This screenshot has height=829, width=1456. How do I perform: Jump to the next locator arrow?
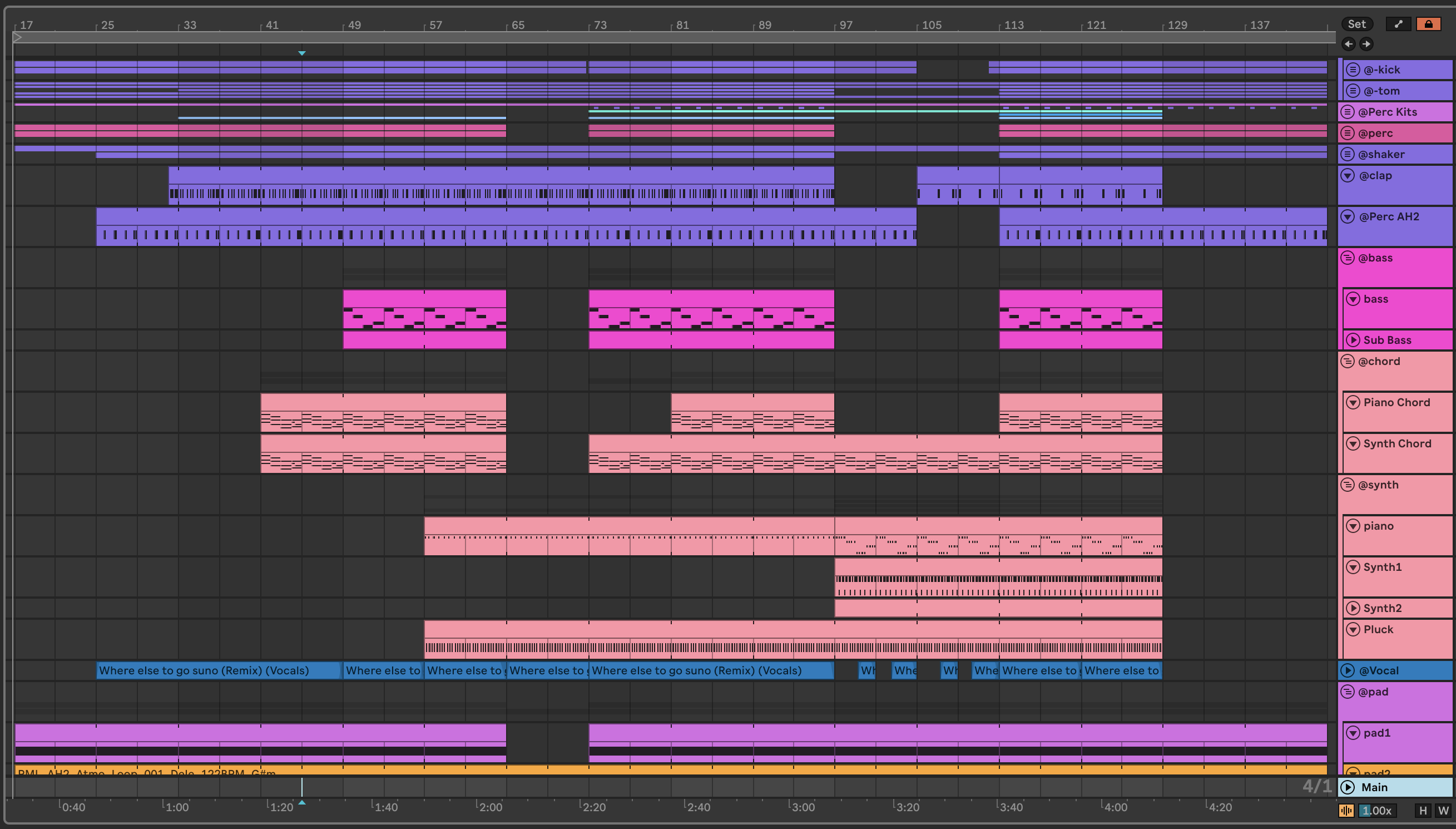[1366, 44]
